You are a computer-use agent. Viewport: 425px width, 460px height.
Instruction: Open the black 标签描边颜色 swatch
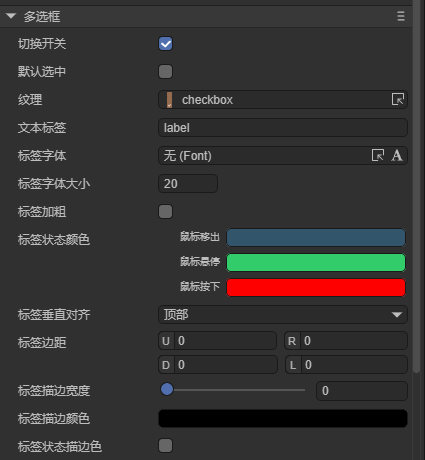click(x=283, y=418)
